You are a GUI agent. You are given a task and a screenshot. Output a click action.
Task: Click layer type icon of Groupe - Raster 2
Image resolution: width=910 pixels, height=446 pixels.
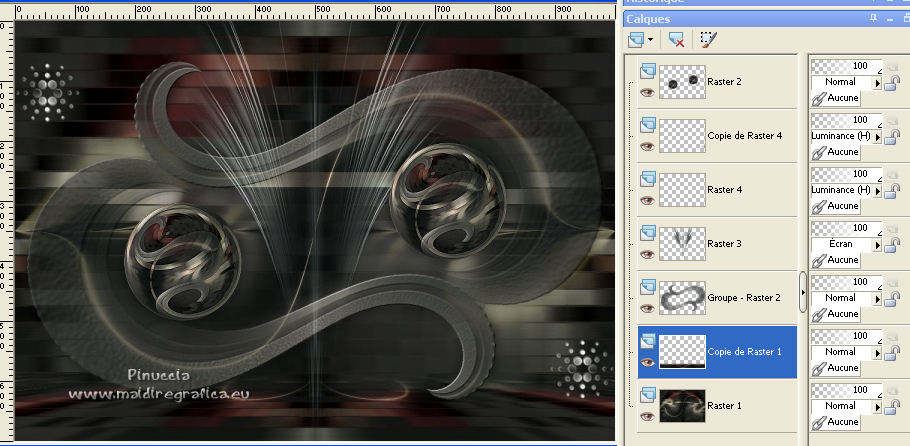pyautogui.click(x=648, y=287)
